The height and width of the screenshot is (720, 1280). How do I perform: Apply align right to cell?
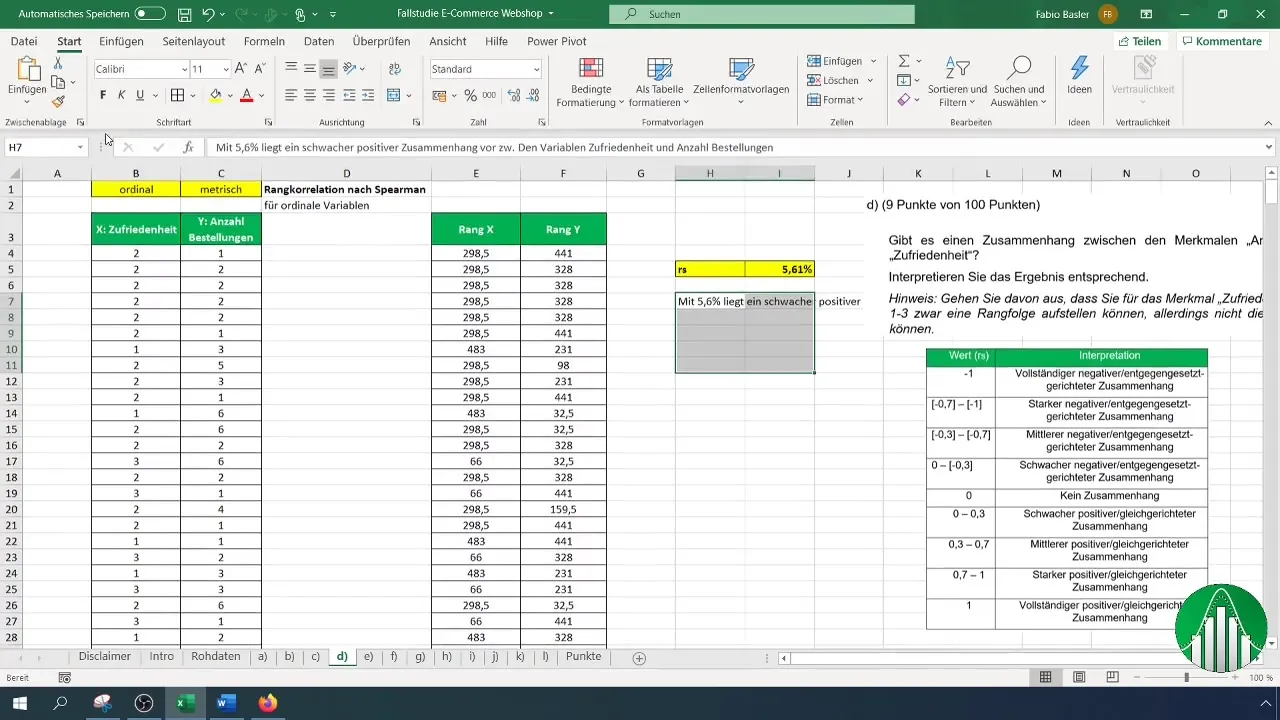328,96
